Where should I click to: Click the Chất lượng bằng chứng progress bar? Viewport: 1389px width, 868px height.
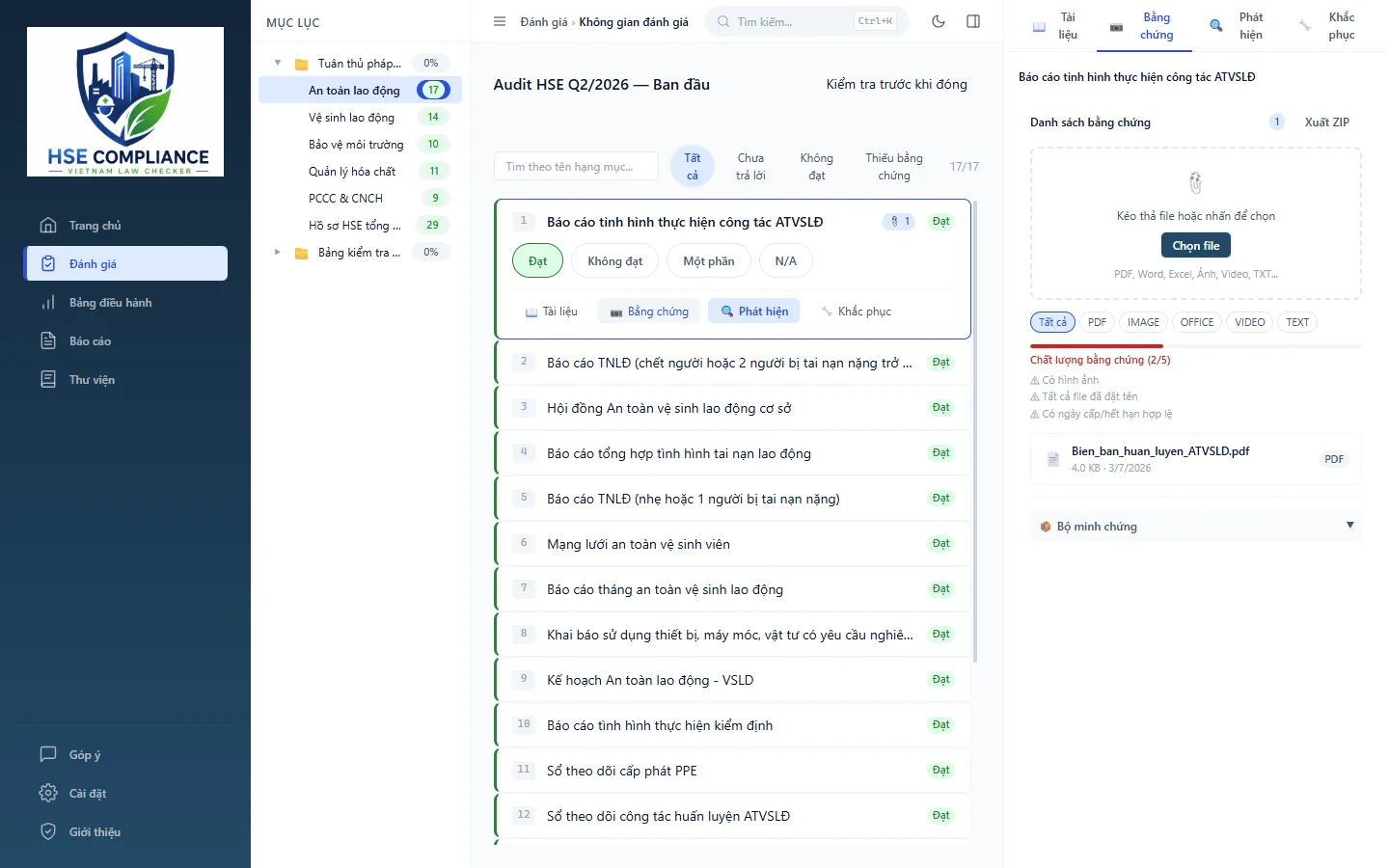1196,345
